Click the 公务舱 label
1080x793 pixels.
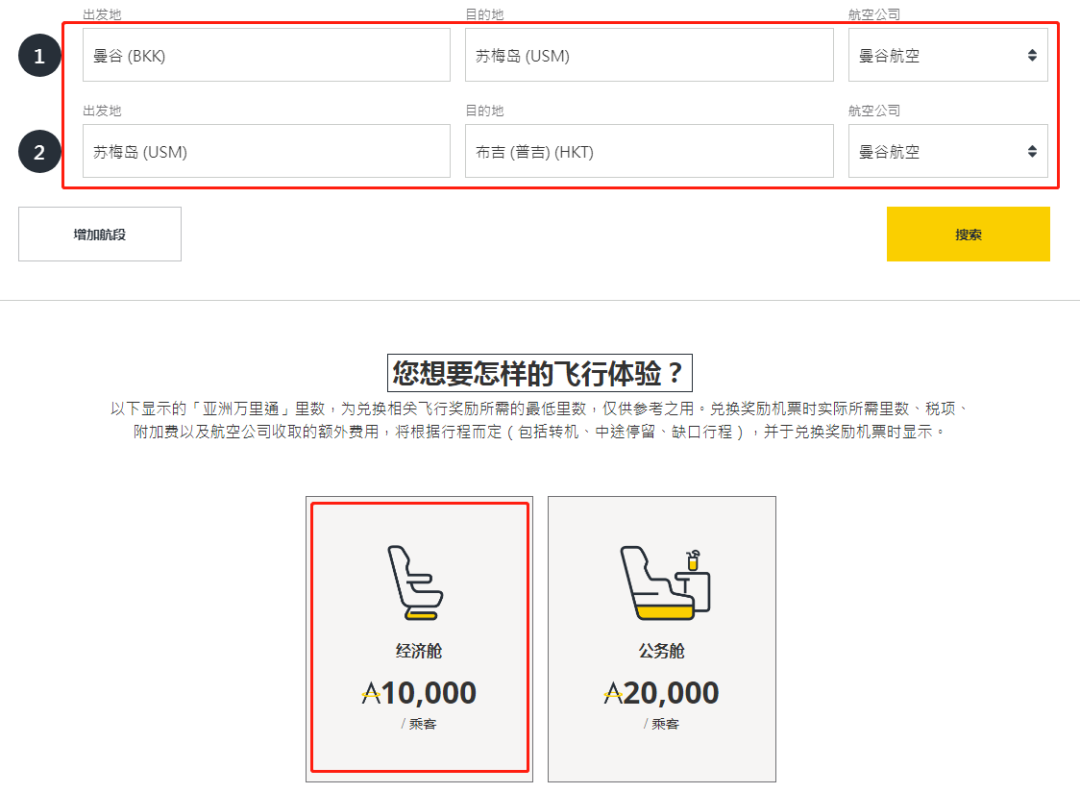click(661, 650)
